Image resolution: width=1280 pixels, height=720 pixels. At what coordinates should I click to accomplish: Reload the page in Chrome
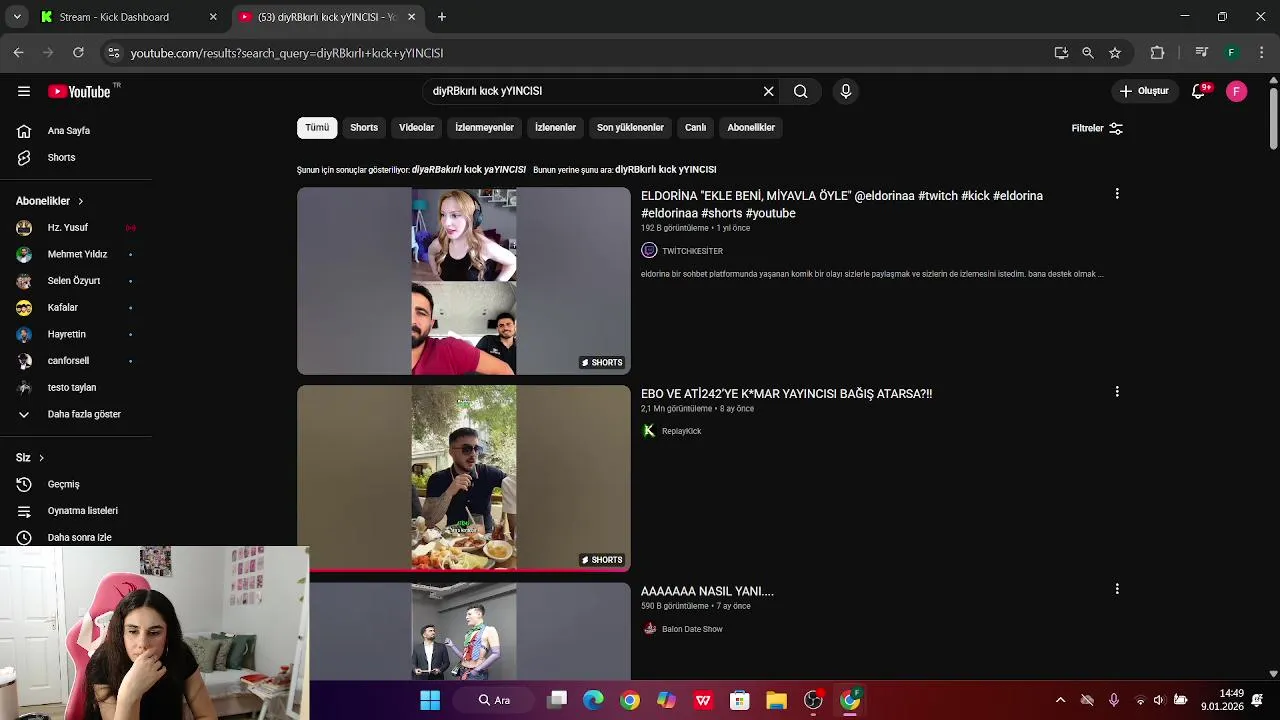point(78,53)
